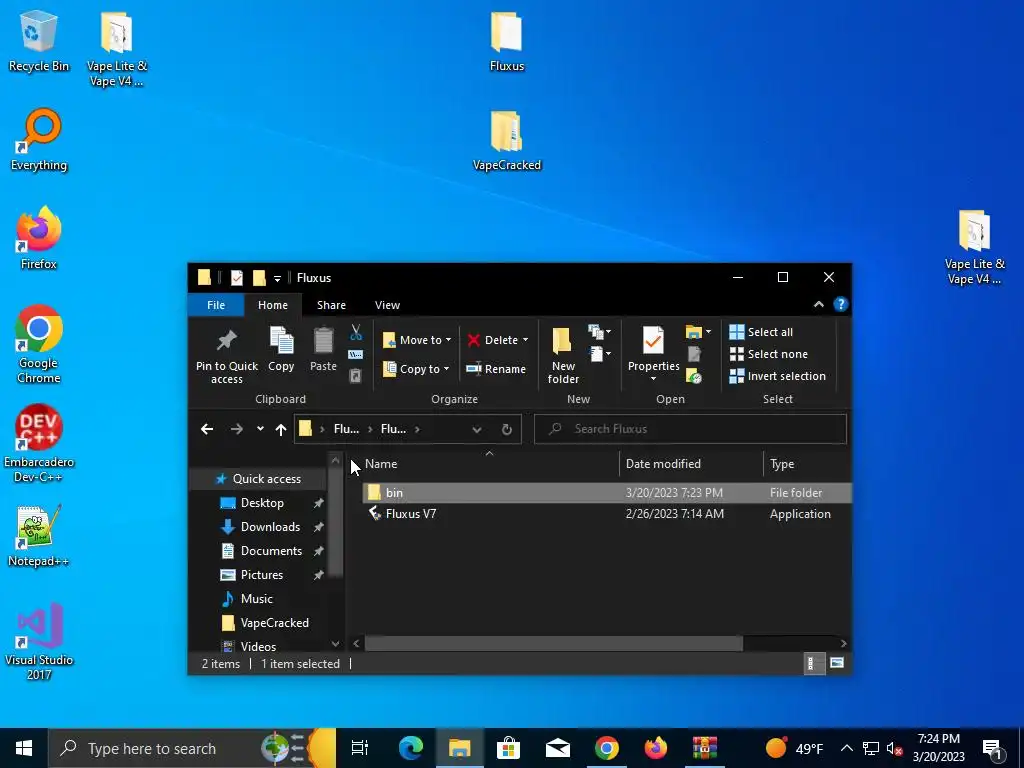Open the Recent locations dropdown

click(x=260, y=429)
